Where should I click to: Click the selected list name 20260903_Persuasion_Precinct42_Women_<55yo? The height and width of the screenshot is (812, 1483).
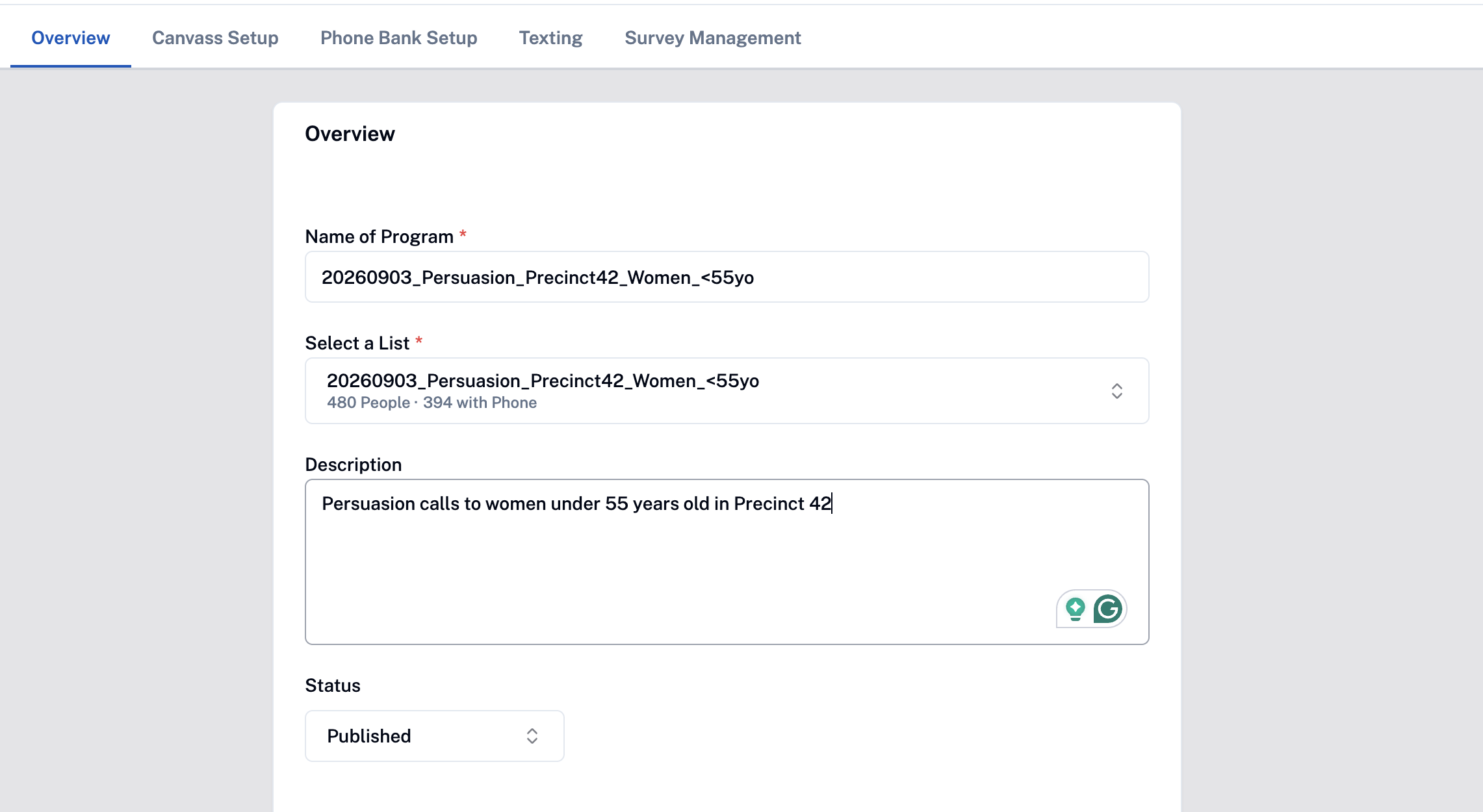tap(543, 381)
